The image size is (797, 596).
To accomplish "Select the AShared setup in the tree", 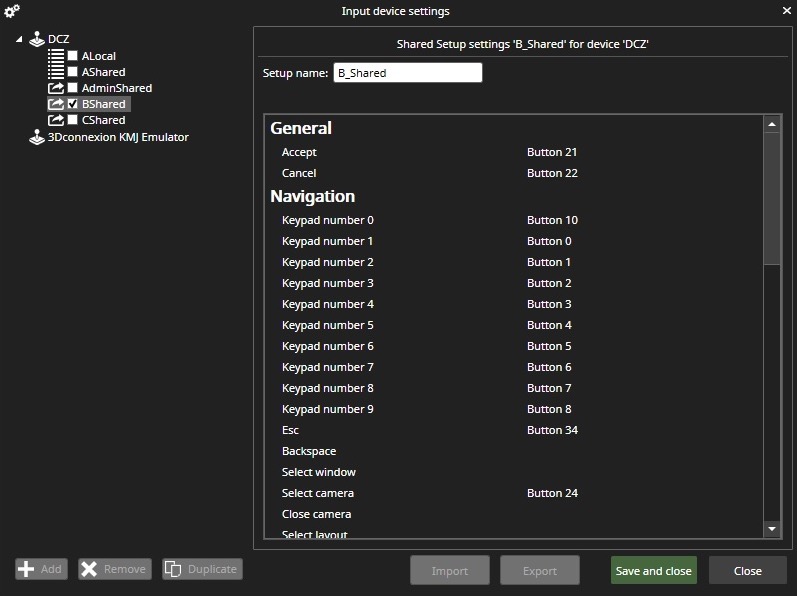I will 103,72.
